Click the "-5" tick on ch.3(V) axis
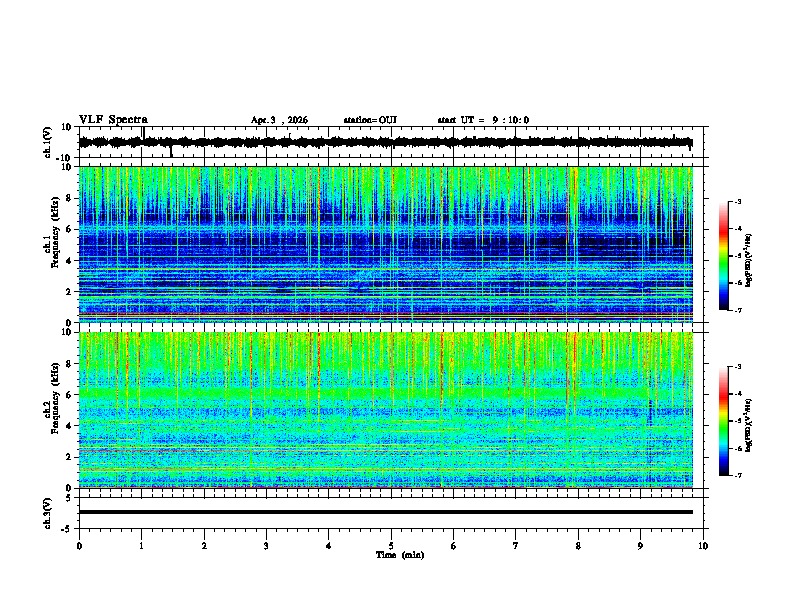 click(67, 528)
